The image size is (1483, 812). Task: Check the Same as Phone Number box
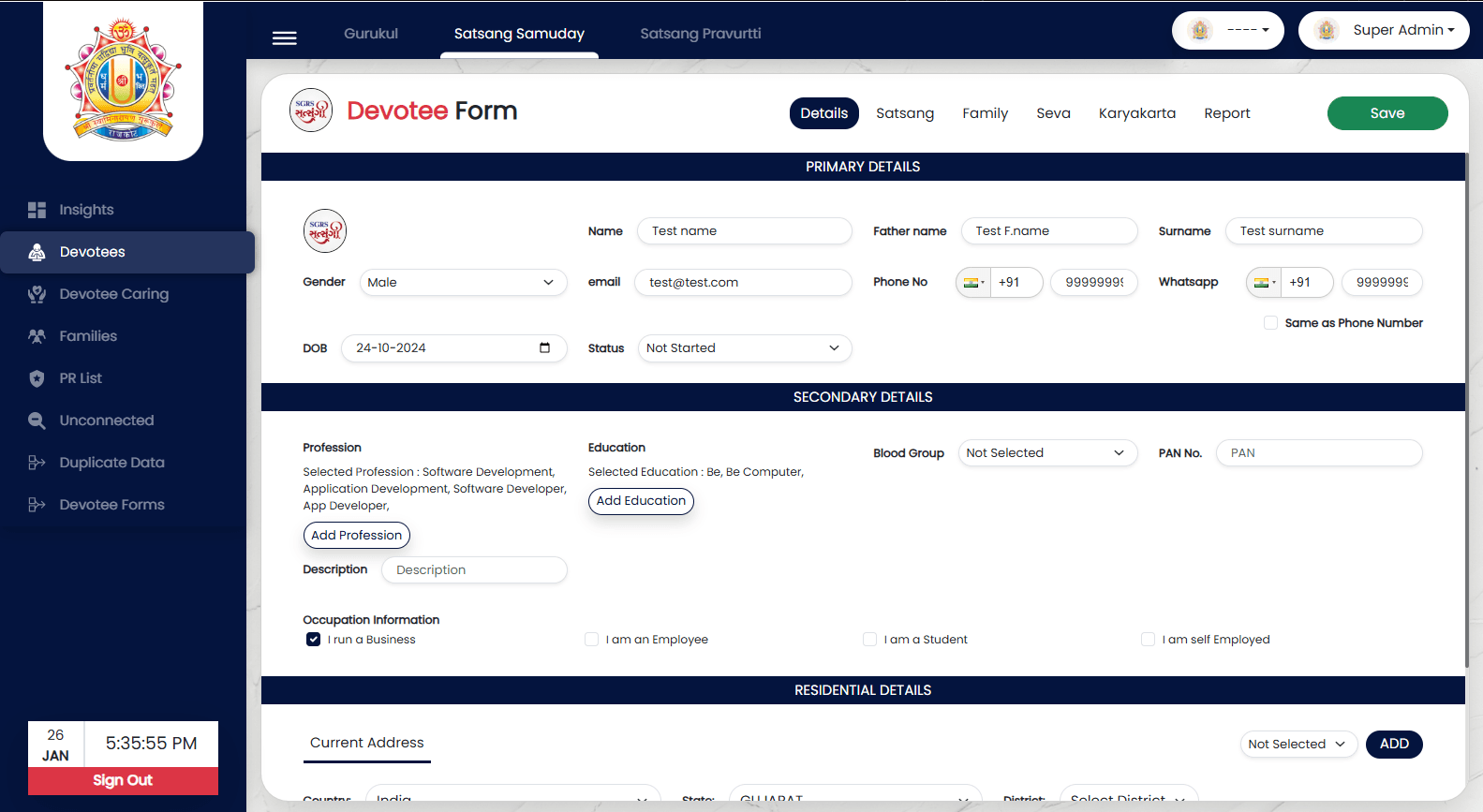click(1270, 323)
